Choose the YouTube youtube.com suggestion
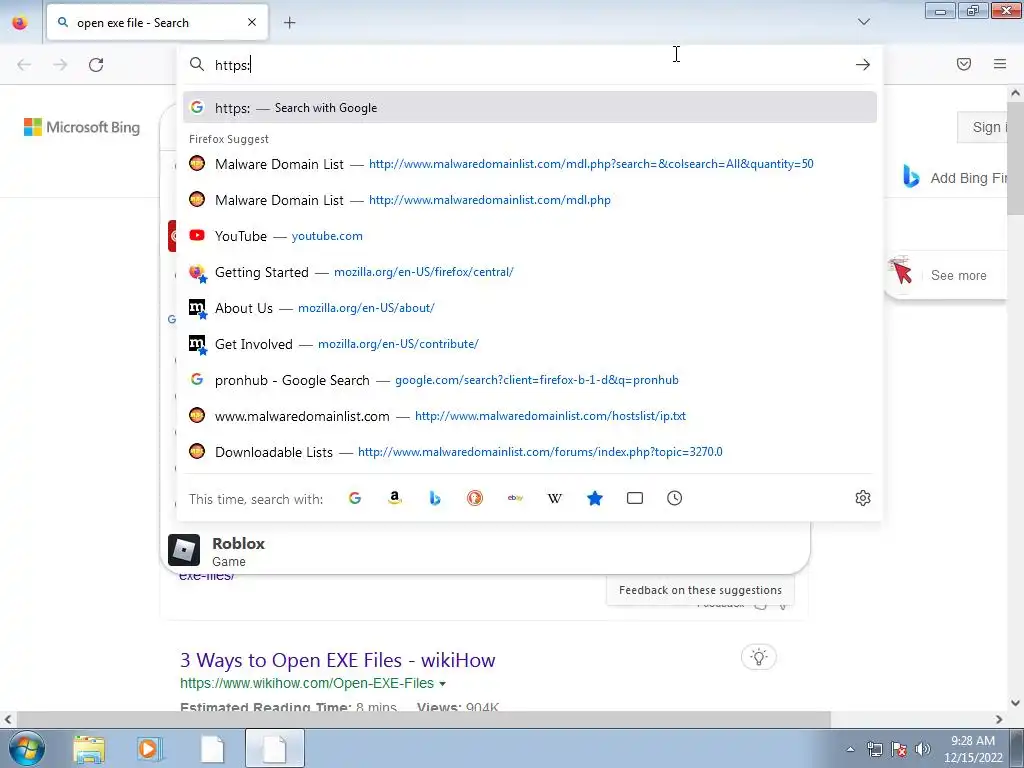1024x768 pixels. [x=530, y=236]
